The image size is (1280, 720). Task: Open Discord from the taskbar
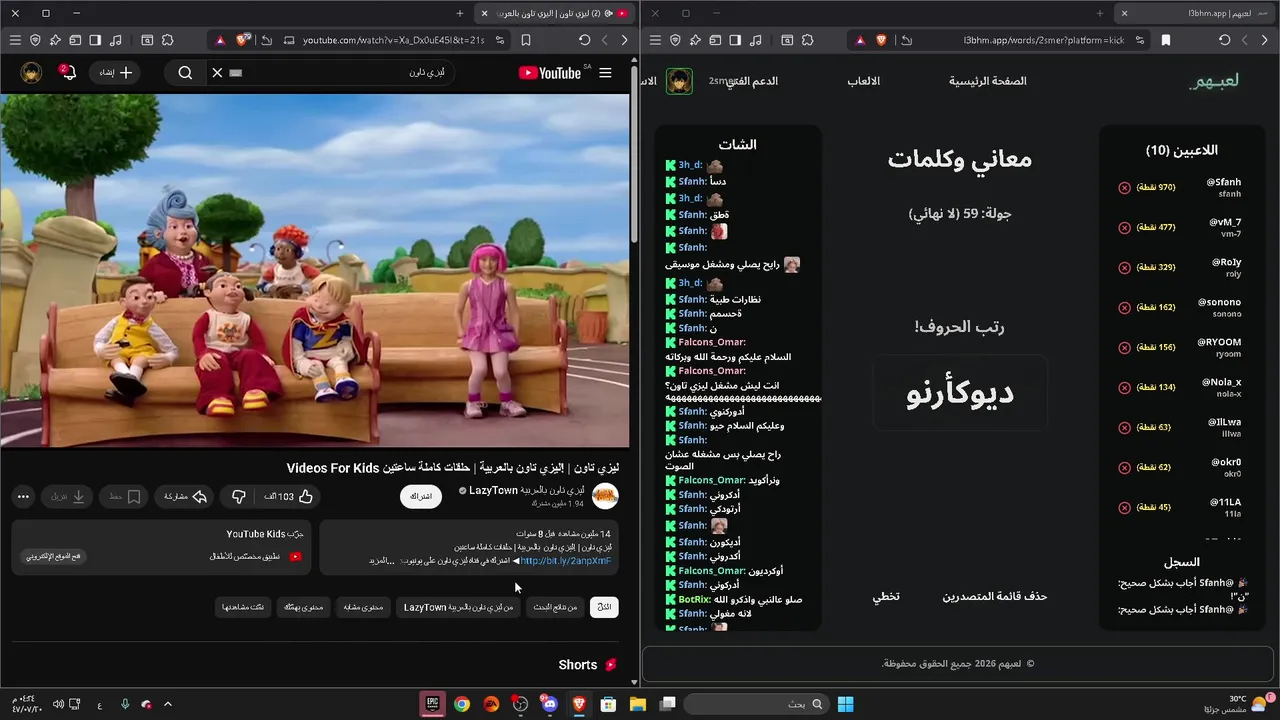pos(549,704)
